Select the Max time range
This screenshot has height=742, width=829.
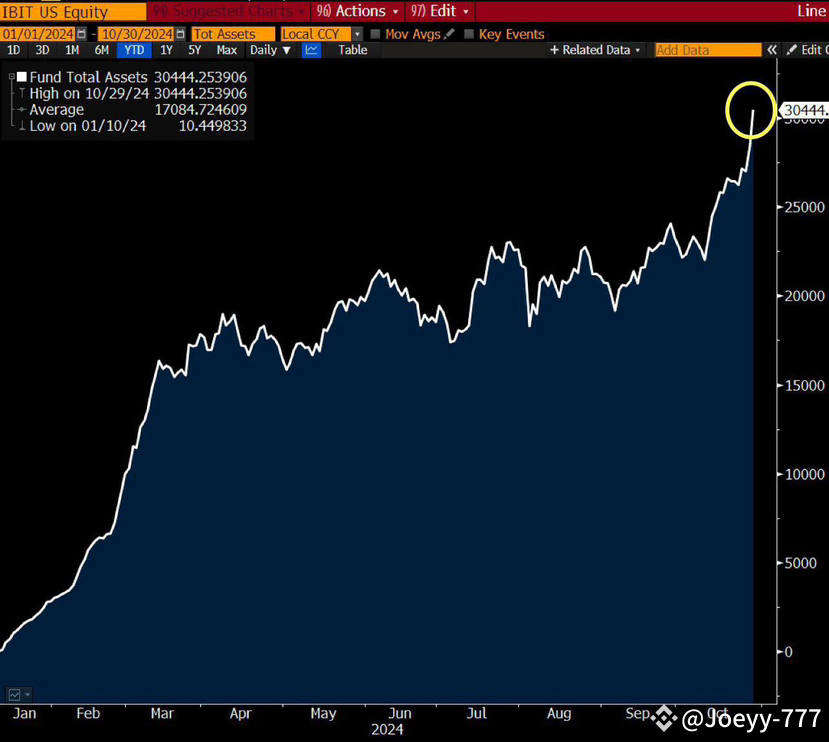pyautogui.click(x=227, y=50)
